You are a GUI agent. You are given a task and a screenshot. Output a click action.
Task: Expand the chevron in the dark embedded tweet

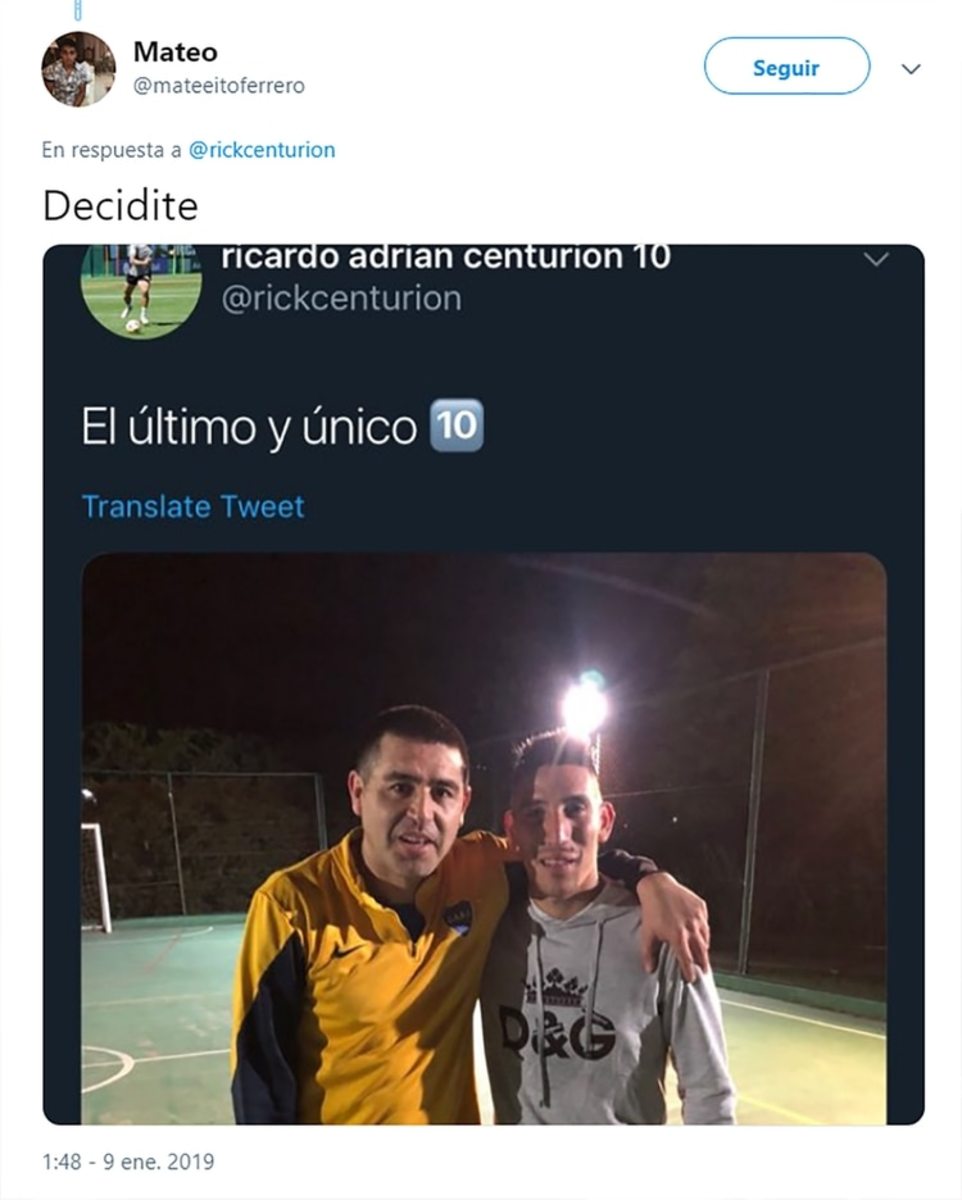tap(876, 260)
